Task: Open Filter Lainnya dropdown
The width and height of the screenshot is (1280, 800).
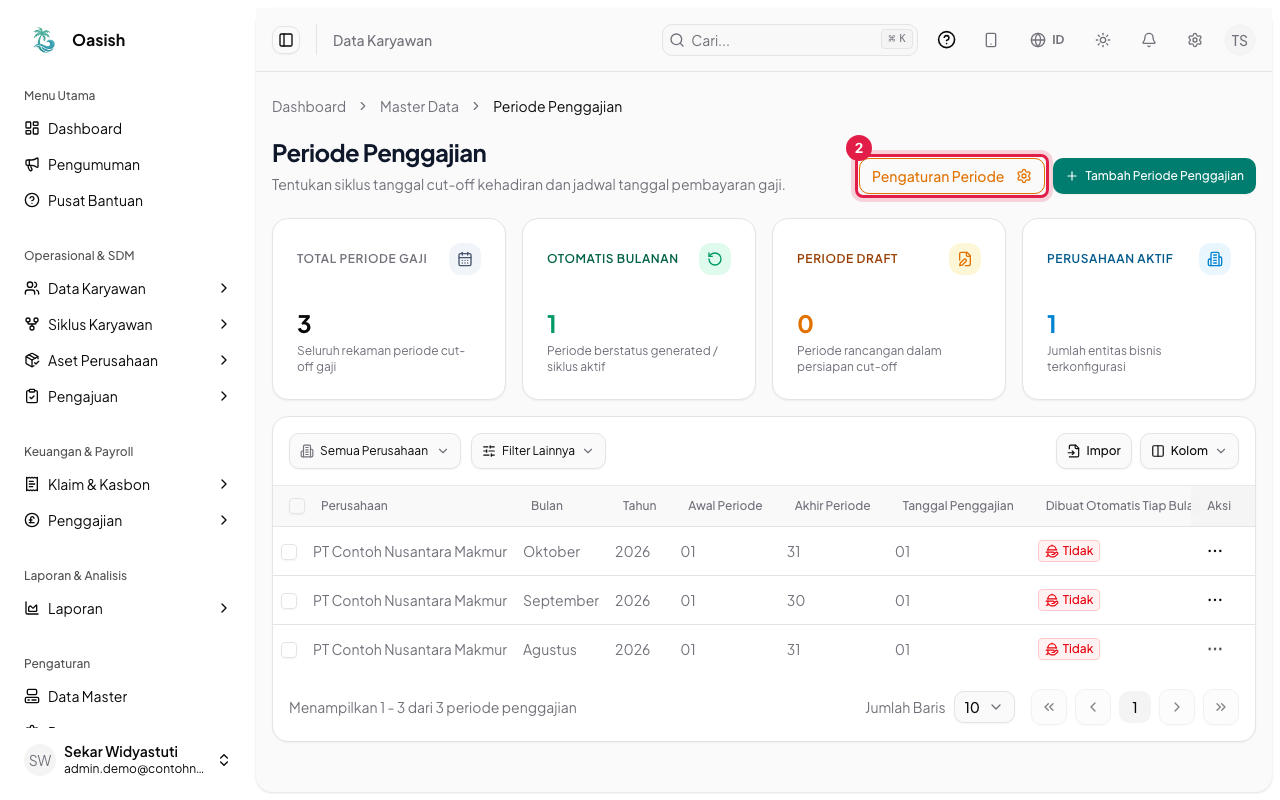Action: click(x=538, y=451)
